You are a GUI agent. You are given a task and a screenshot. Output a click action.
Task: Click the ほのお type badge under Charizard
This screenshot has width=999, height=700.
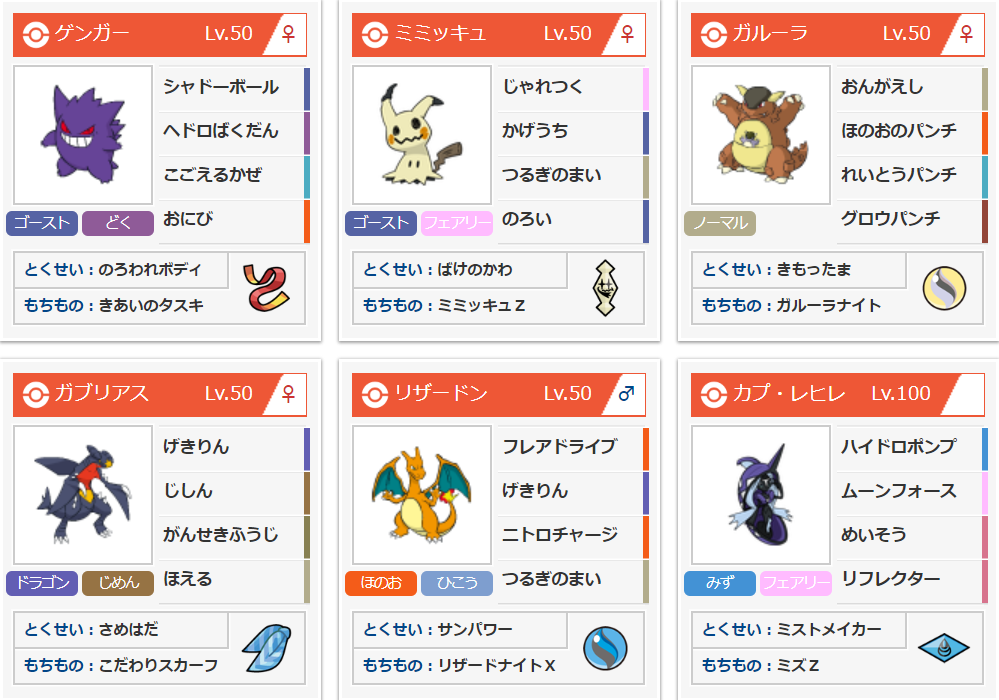click(x=381, y=583)
